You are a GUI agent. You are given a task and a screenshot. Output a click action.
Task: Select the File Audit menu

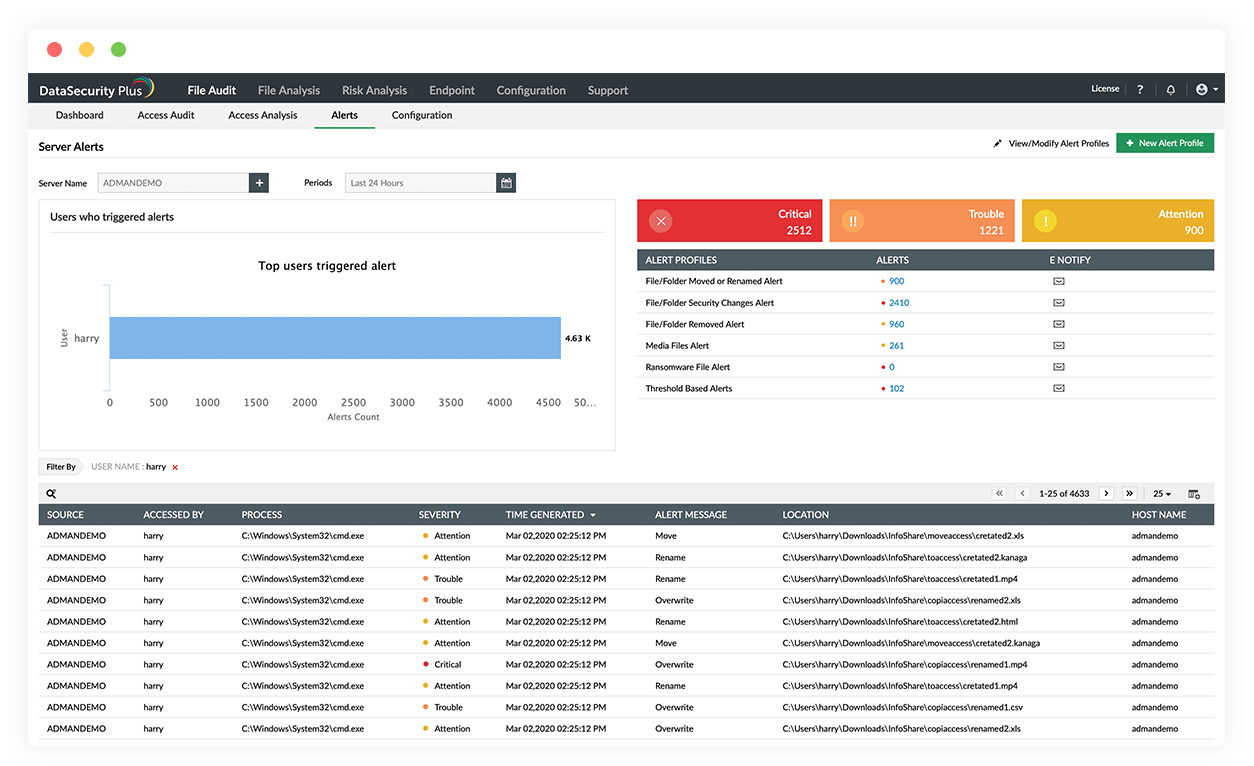pyautogui.click(x=212, y=90)
